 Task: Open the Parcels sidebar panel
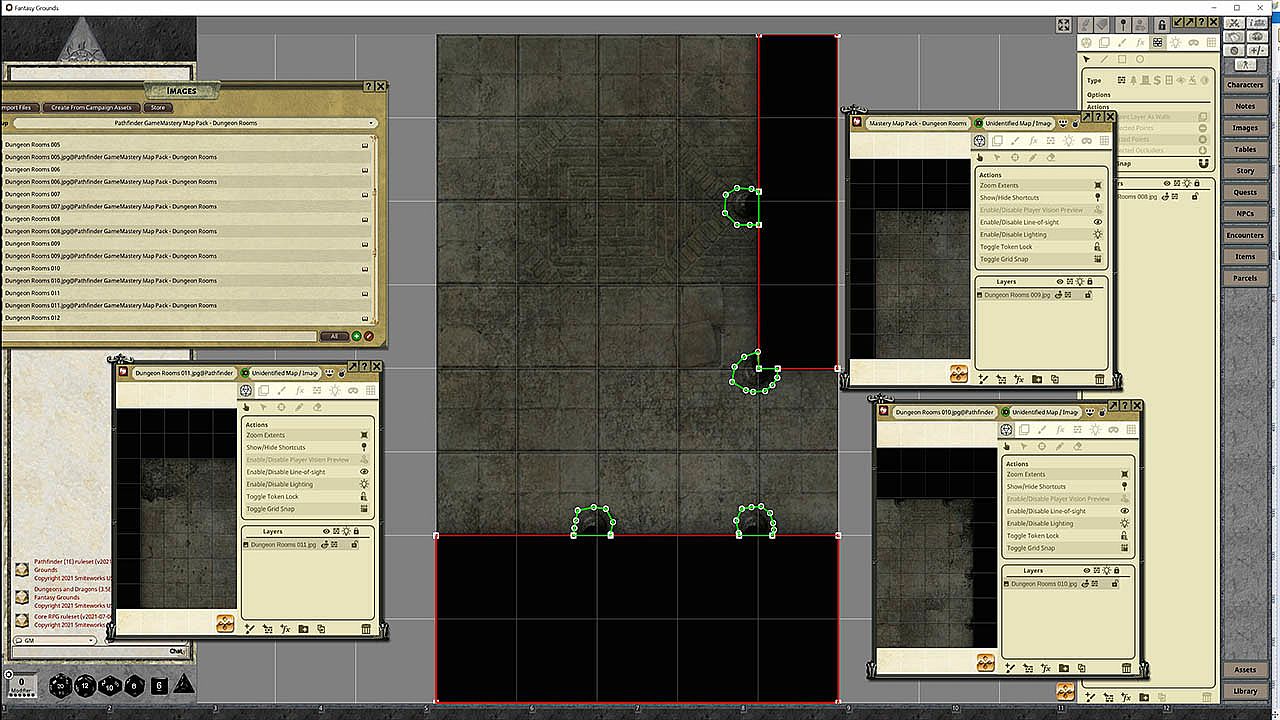(x=1245, y=278)
